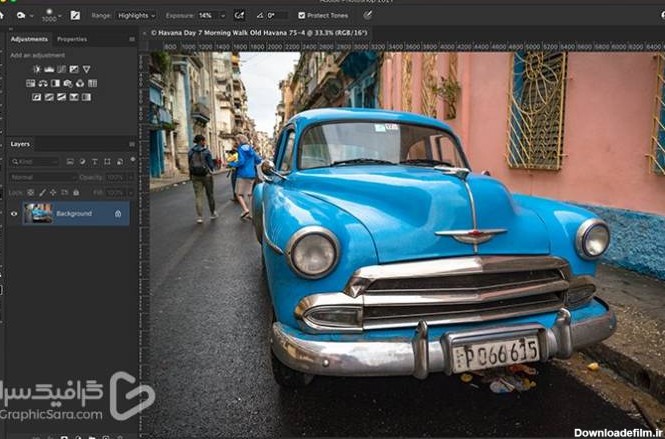The height and width of the screenshot is (439, 665).
Task: Toggle lock transparent pixels
Action: point(31,193)
